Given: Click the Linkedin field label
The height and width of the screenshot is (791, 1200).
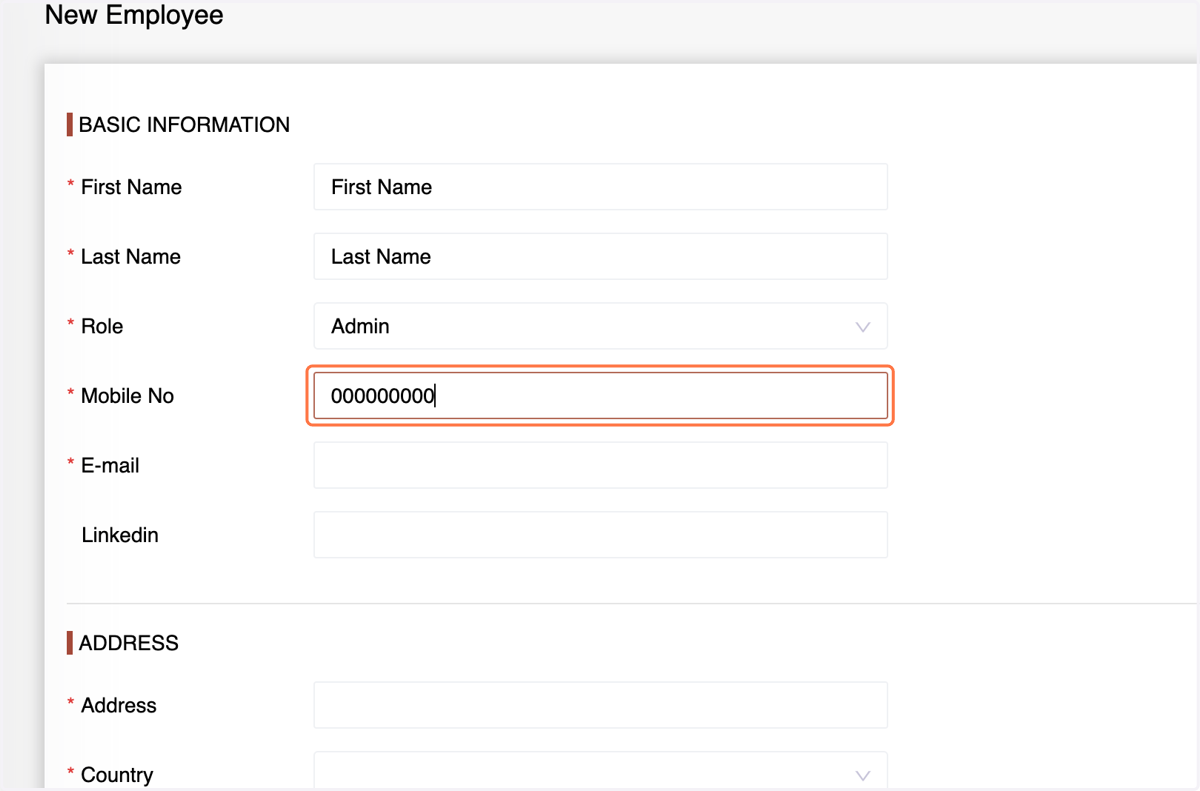Looking at the screenshot, I should point(120,535).
